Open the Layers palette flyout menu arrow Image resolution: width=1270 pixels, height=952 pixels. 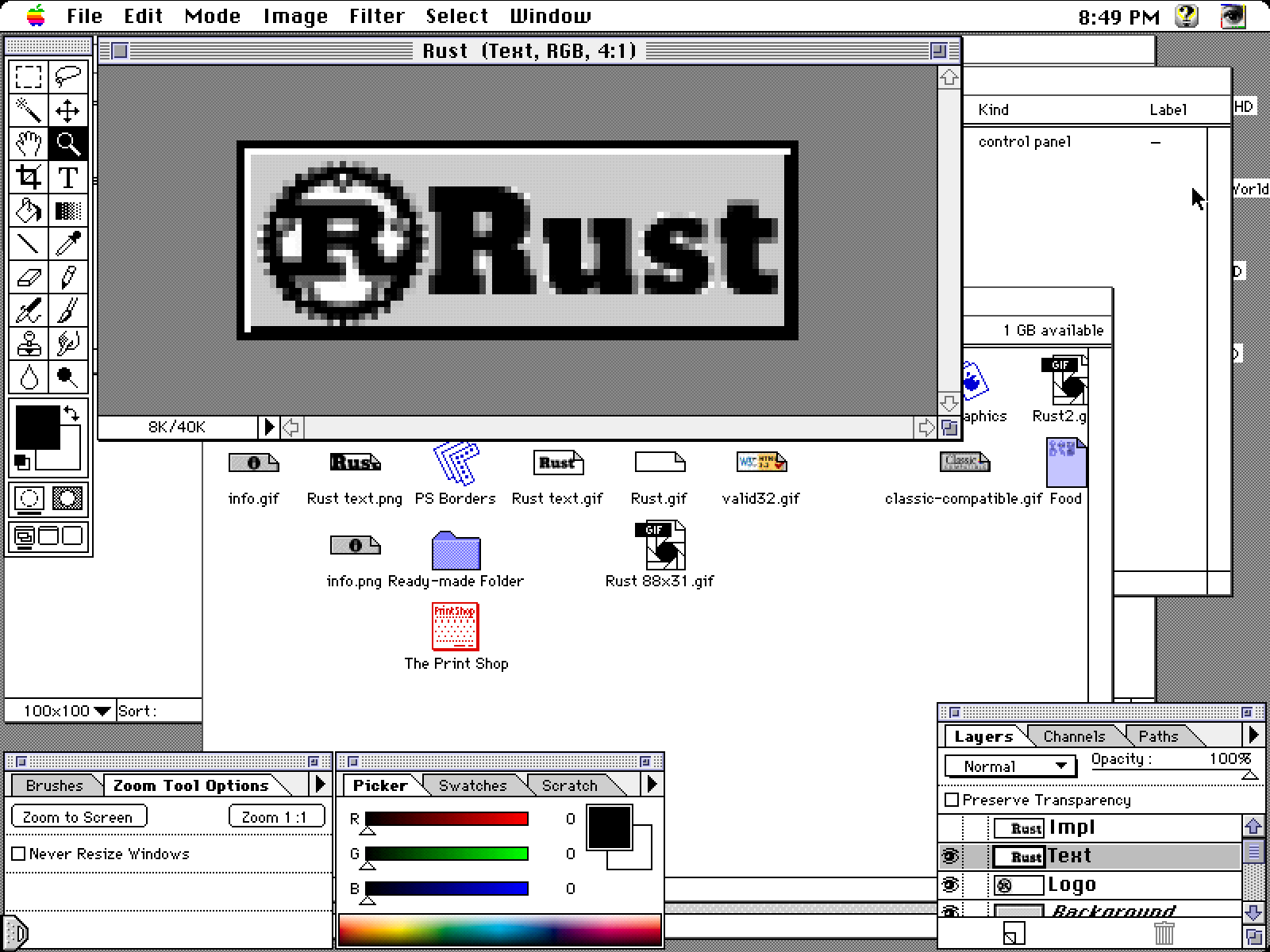1253,735
